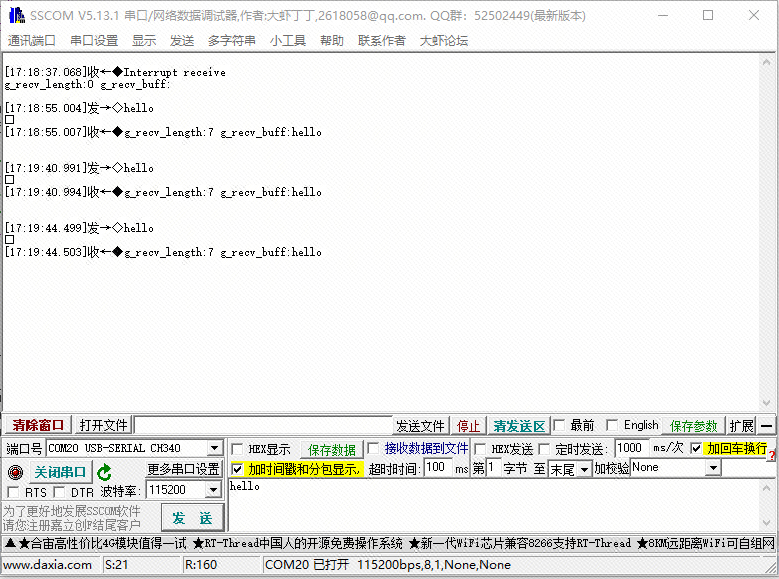Enable the 定时发送 checkbox
Screen dimensions: 779x579
(x=545, y=449)
